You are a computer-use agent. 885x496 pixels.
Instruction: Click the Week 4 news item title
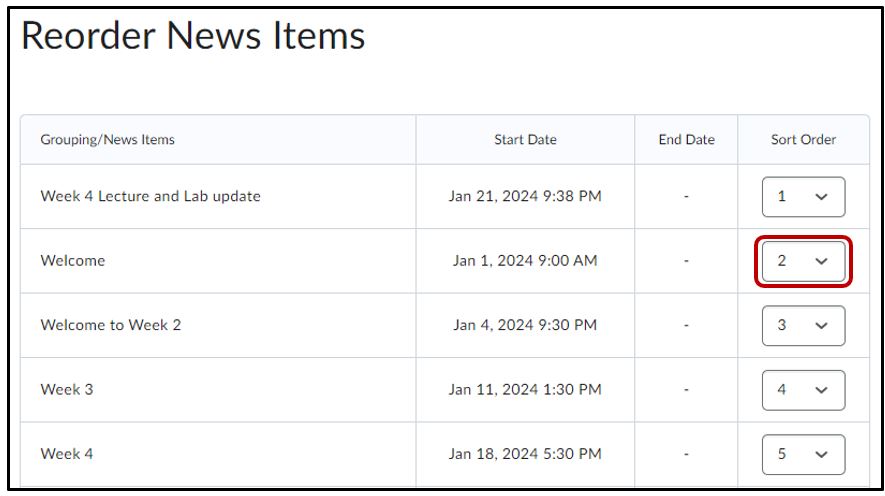pyautogui.click(x=67, y=453)
